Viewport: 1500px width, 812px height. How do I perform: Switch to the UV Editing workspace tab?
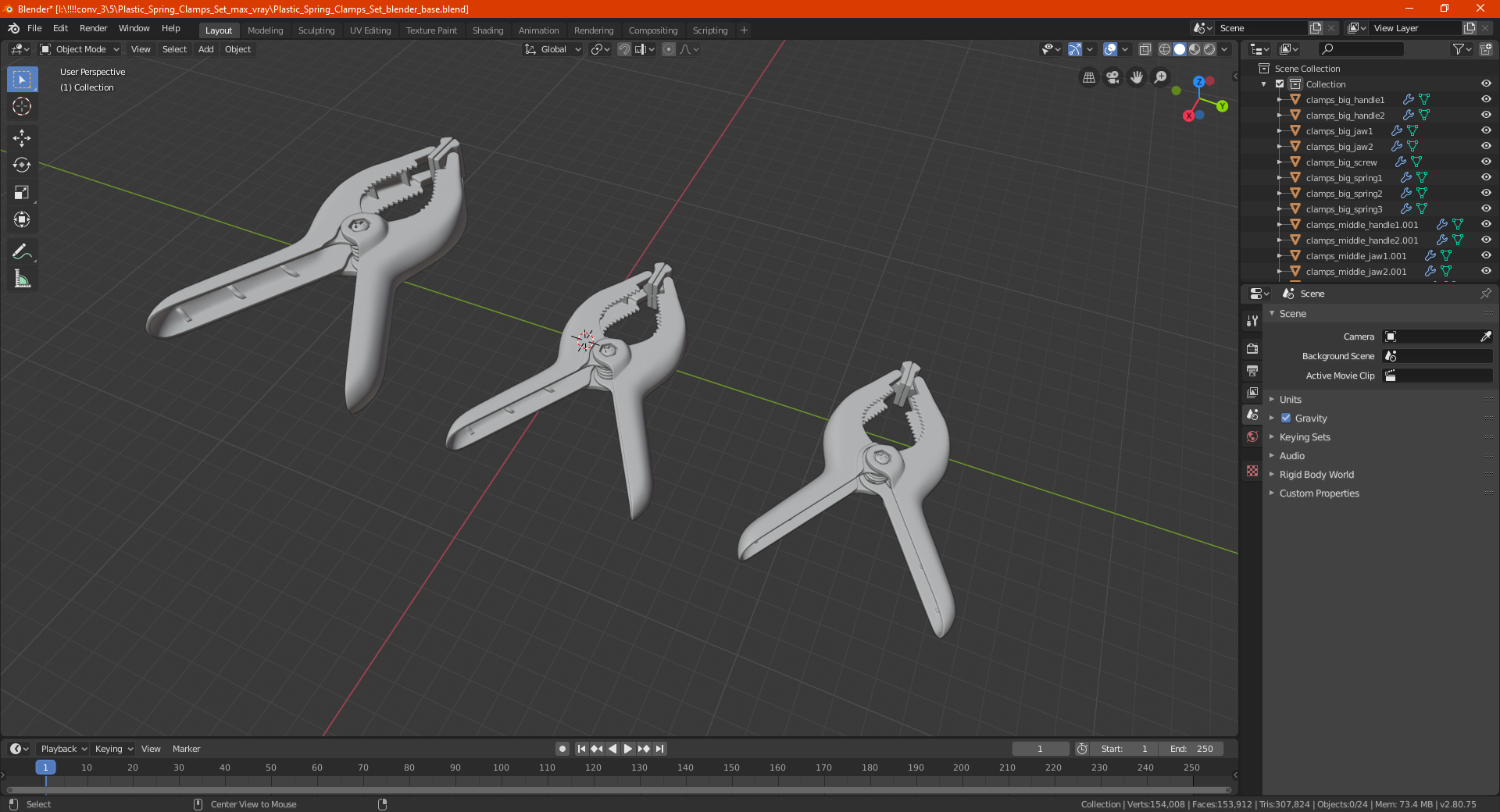(x=370, y=30)
